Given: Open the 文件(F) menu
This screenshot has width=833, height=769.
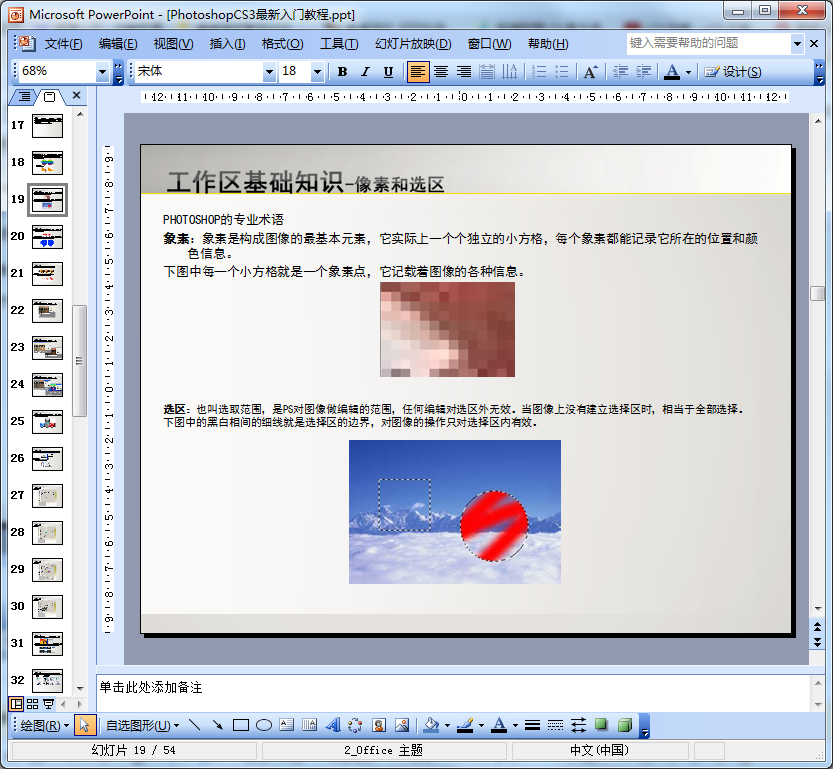Looking at the screenshot, I should pyautogui.click(x=63, y=44).
